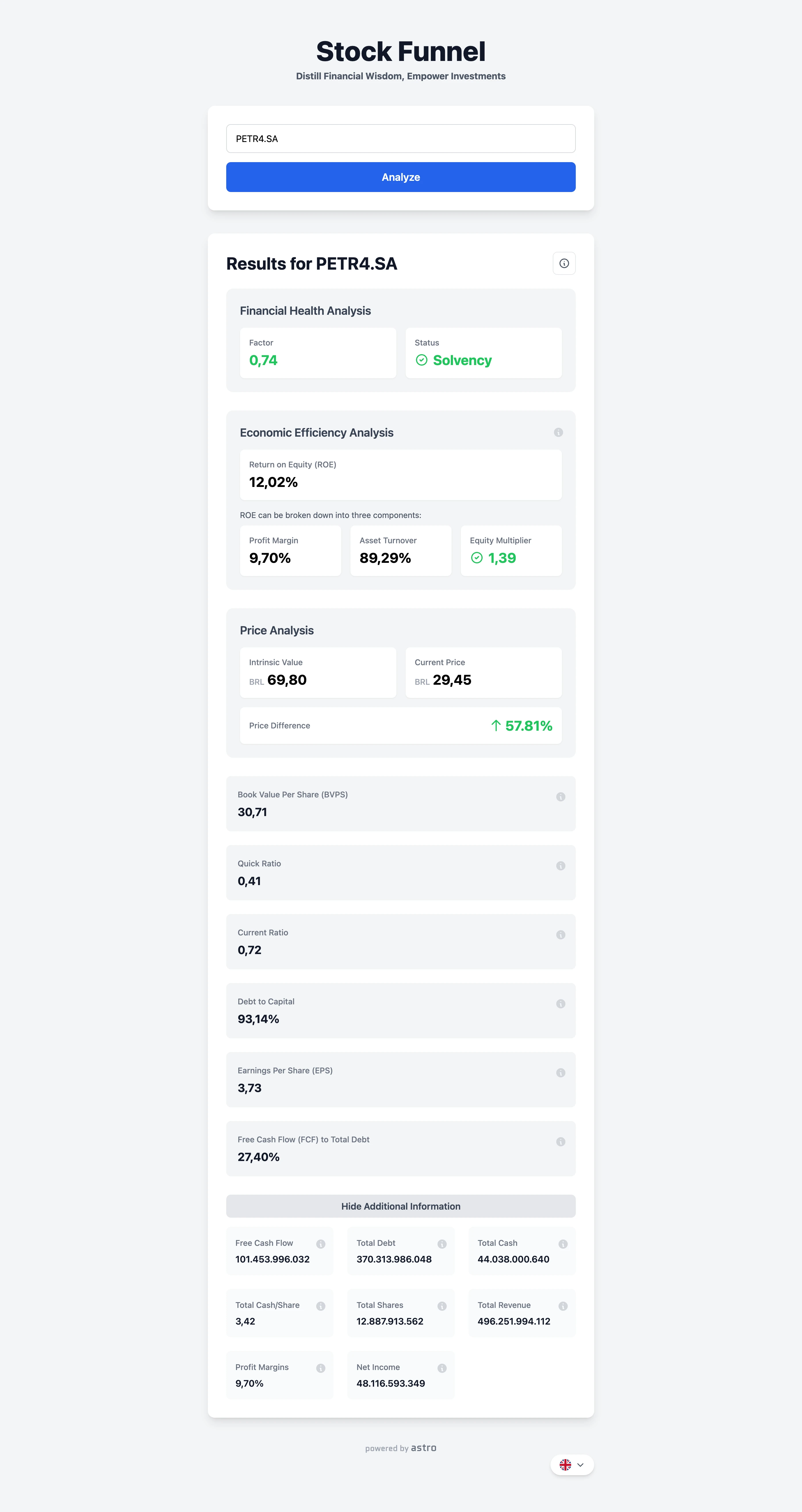
Task: Collapse section via Hide Additional Information
Action: click(x=401, y=1206)
